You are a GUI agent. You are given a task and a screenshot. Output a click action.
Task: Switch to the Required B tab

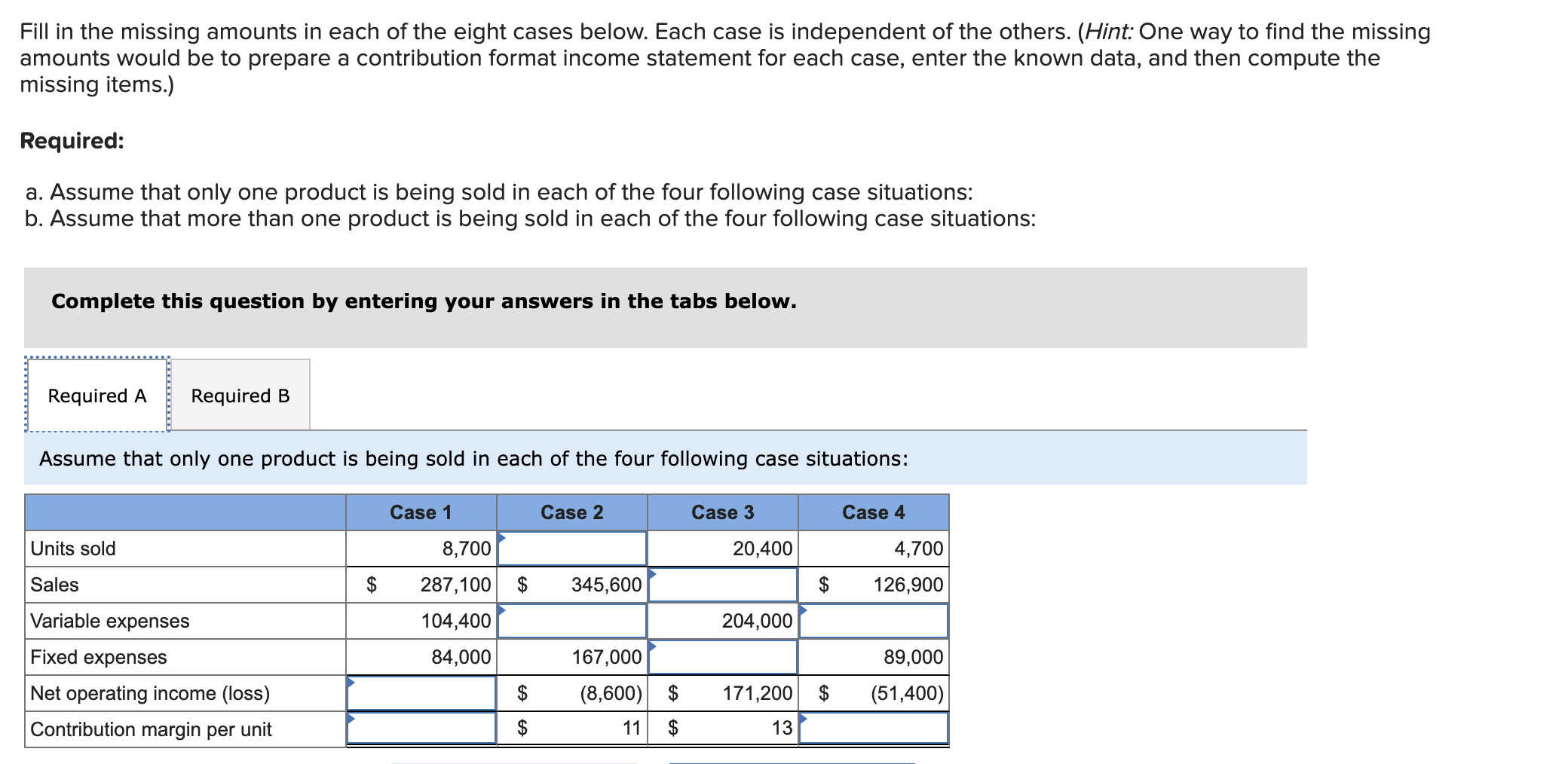click(x=240, y=395)
